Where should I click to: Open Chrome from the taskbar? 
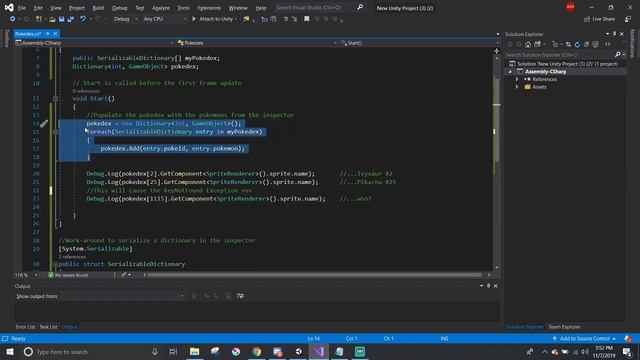[257, 351]
